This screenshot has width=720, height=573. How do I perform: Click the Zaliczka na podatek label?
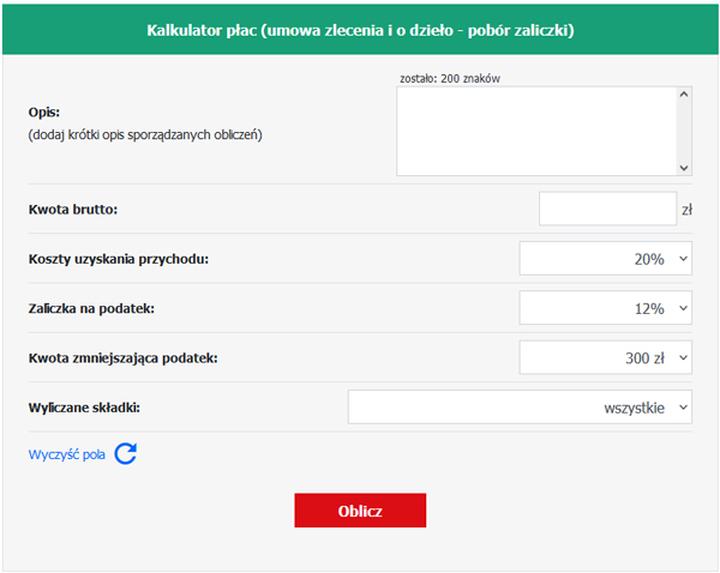pyautogui.click(x=92, y=308)
